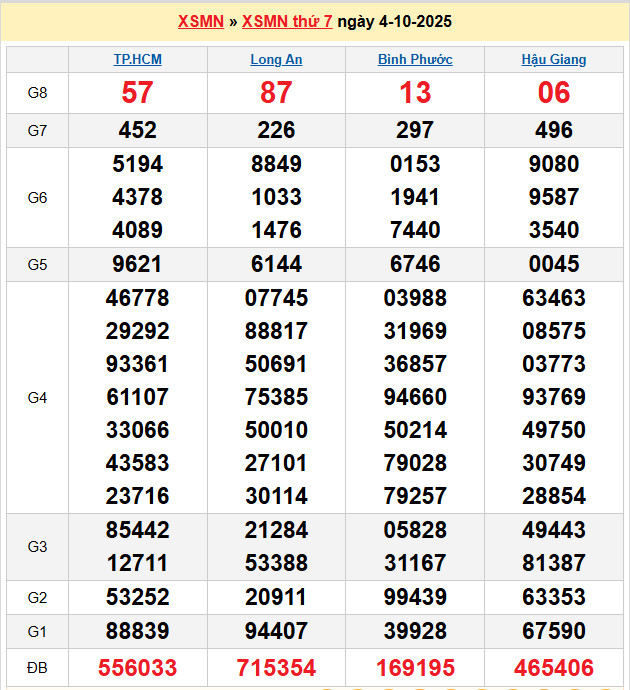Click the red G8 number 57
This screenshot has height=690, width=630.
tap(137, 93)
